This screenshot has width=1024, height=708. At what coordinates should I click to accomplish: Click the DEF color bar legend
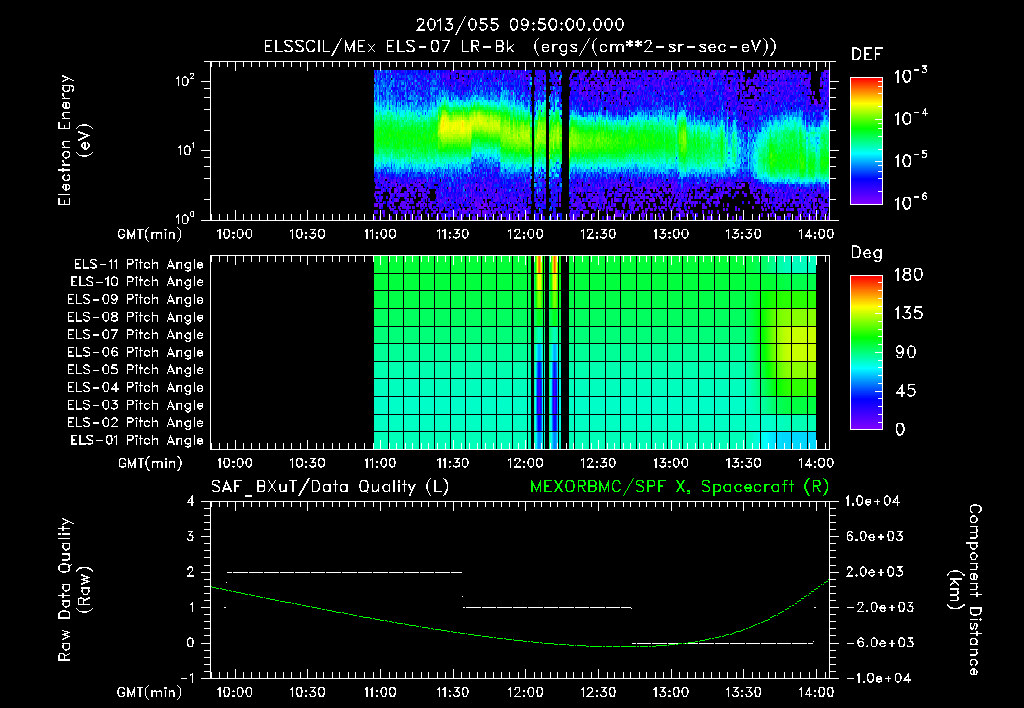click(x=866, y=140)
